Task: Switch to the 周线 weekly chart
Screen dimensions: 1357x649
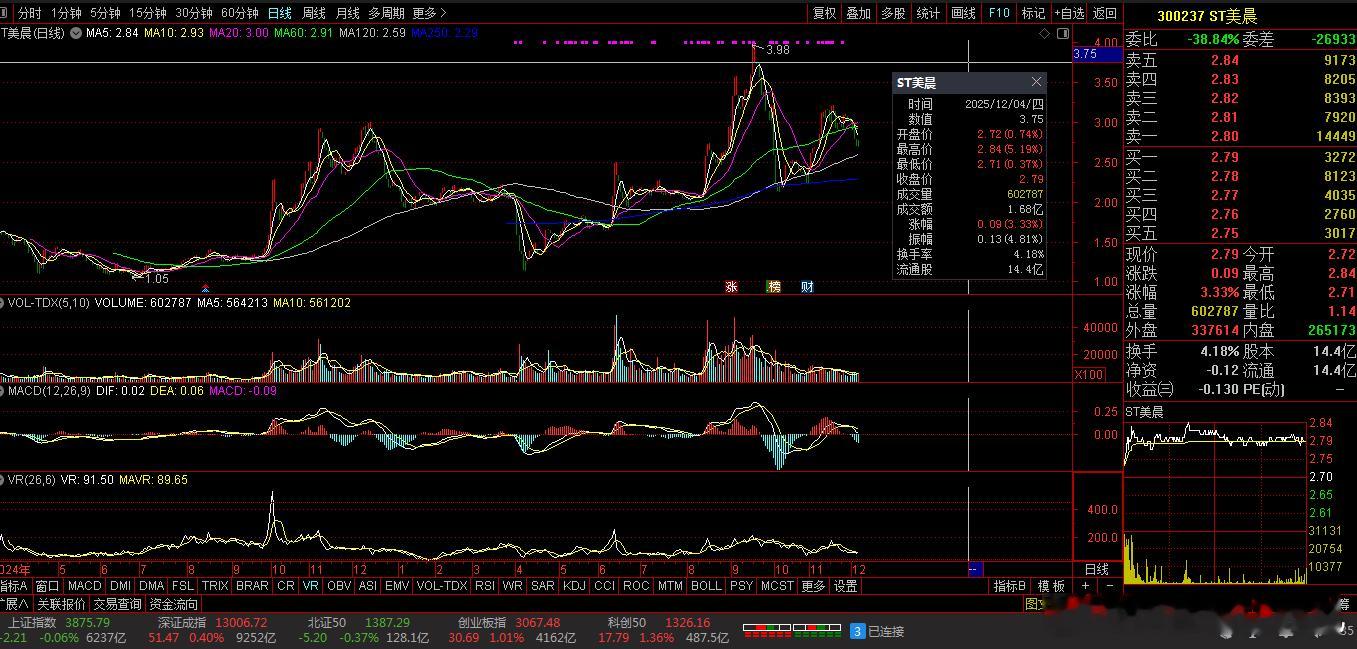Action: [x=314, y=13]
